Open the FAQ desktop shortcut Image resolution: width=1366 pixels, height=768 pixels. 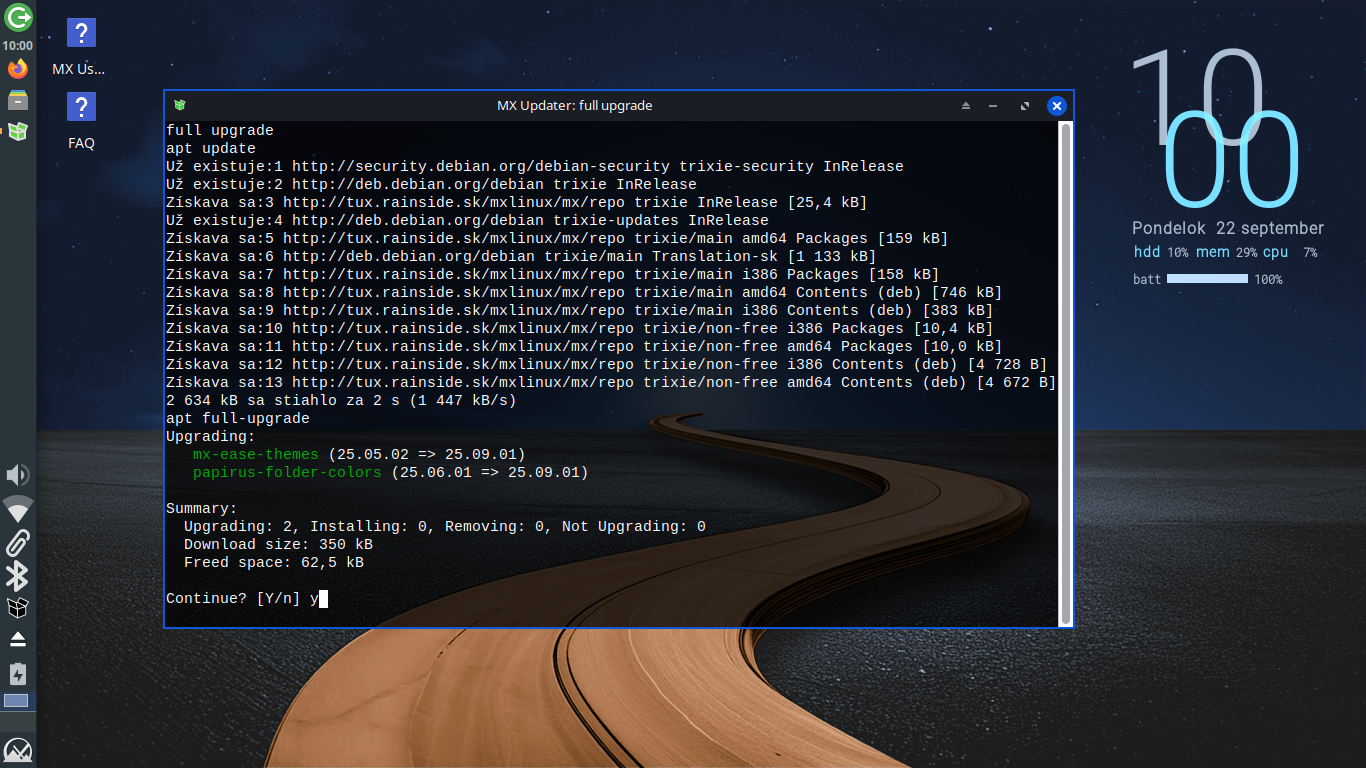(81, 120)
